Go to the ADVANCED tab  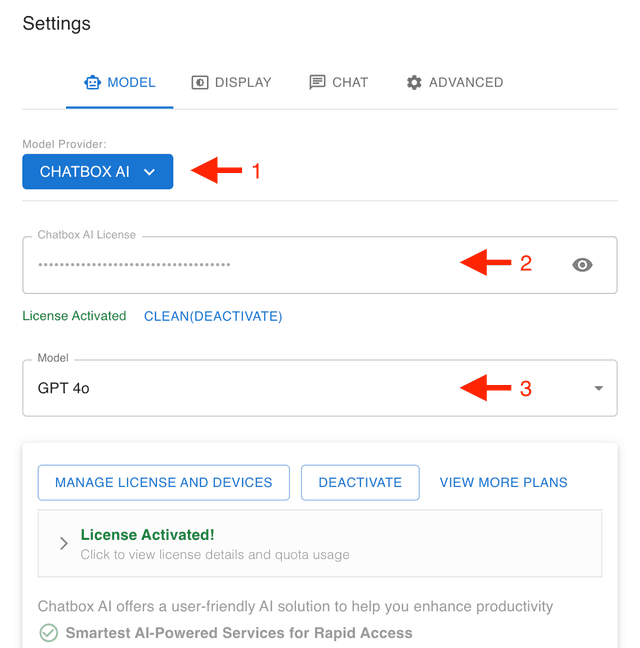click(454, 83)
